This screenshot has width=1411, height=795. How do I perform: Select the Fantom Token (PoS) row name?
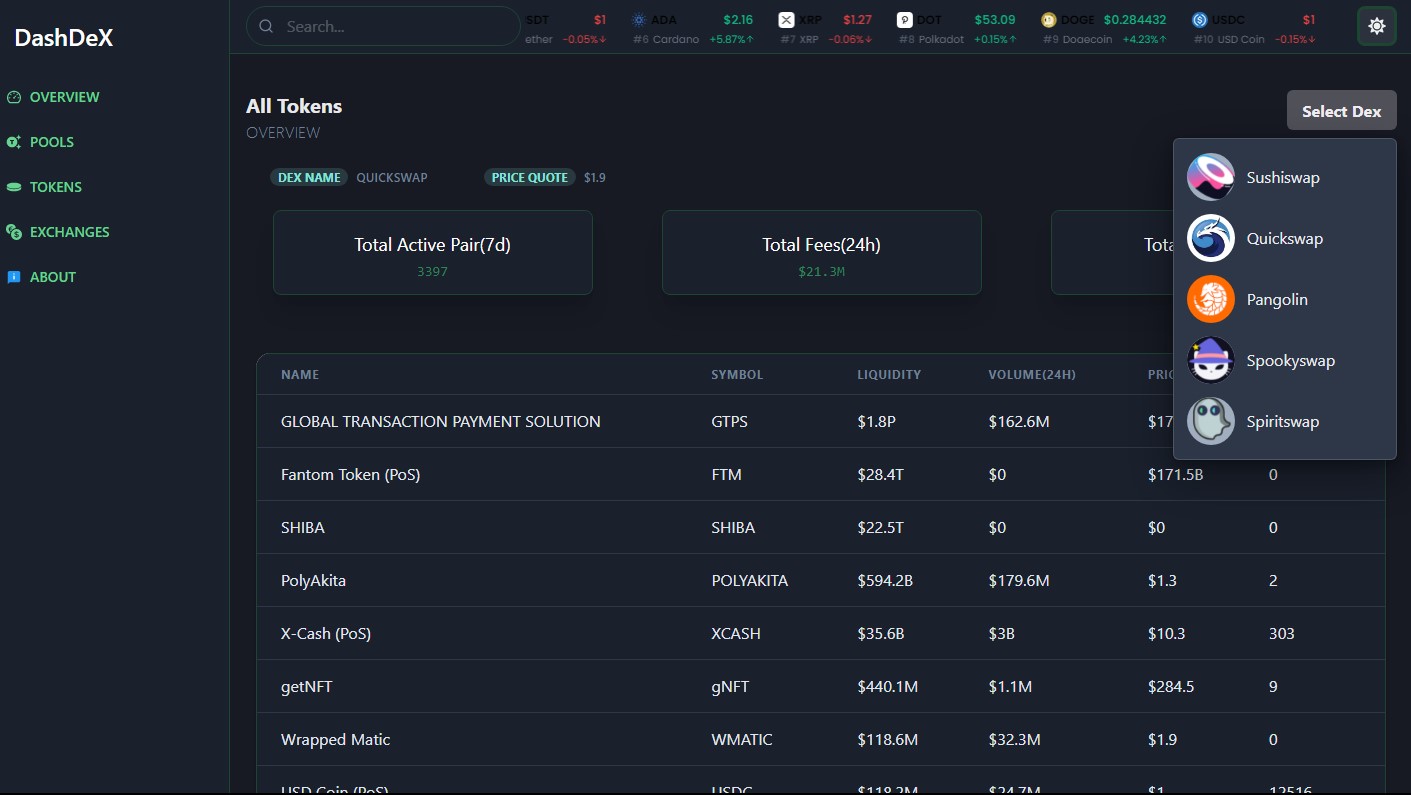pyautogui.click(x=350, y=475)
